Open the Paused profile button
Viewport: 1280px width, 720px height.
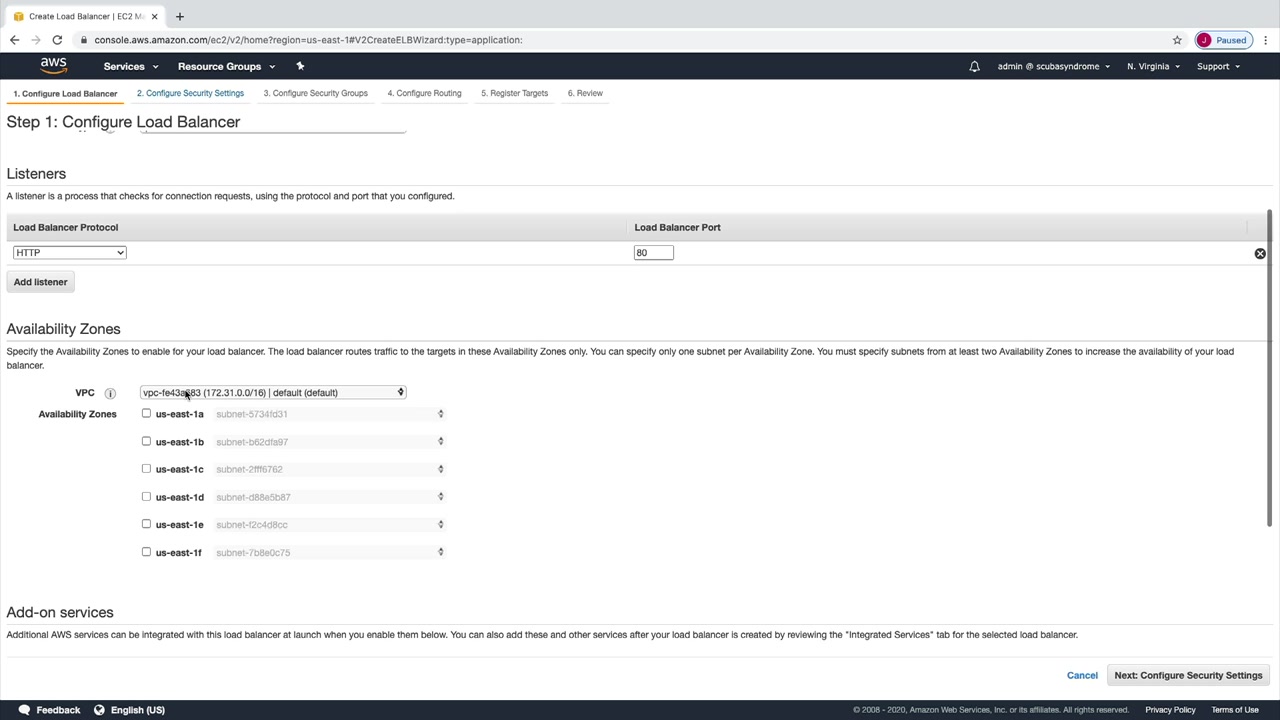point(1223,40)
